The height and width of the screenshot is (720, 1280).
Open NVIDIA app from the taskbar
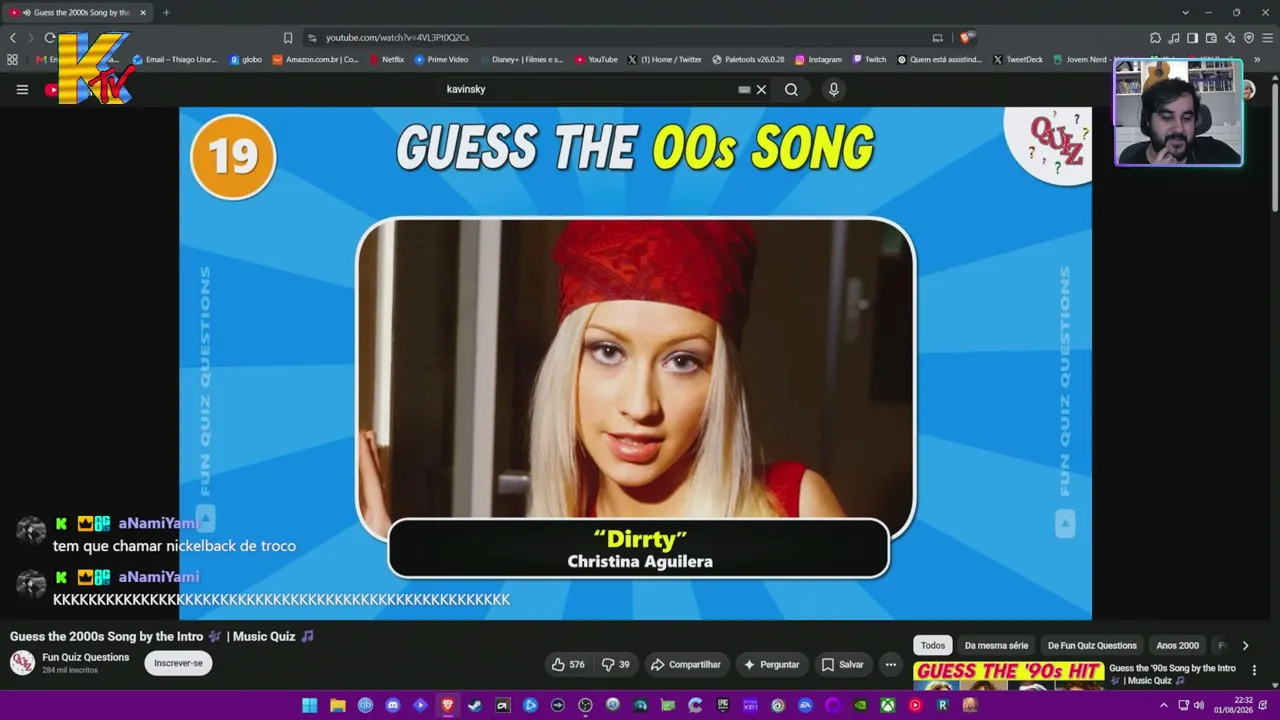coord(860,705)
